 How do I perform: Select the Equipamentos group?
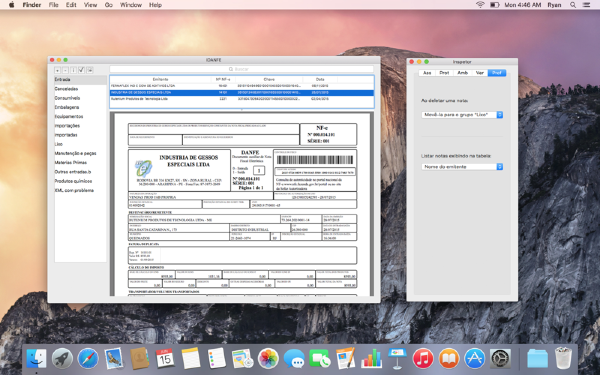[80, 116]
